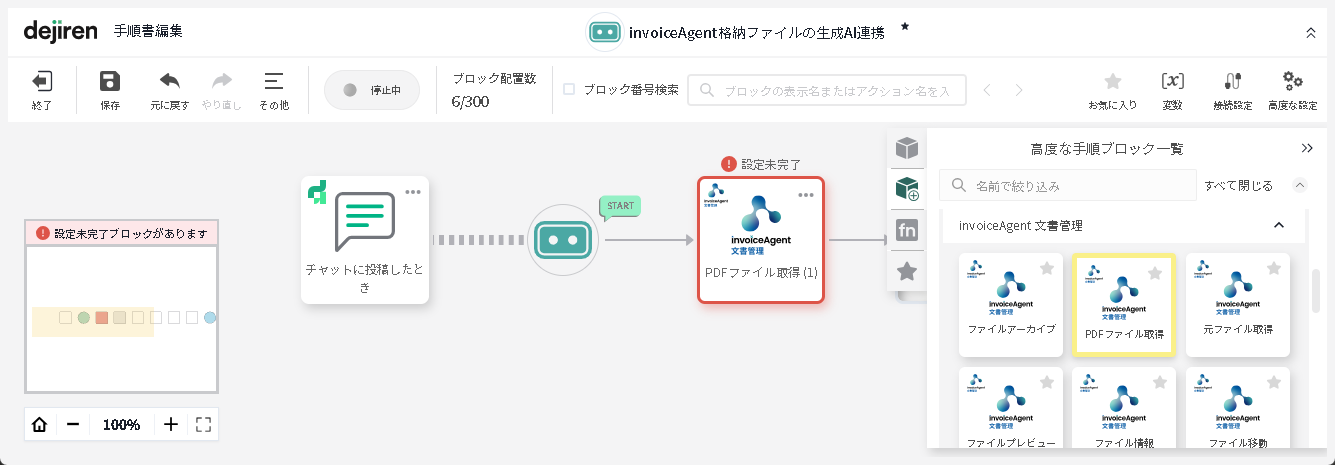Add to favorites with お気に入り star
The width and height of the screenshot is (1335, 465).
pyautogui.click(x=1112, y=82)
